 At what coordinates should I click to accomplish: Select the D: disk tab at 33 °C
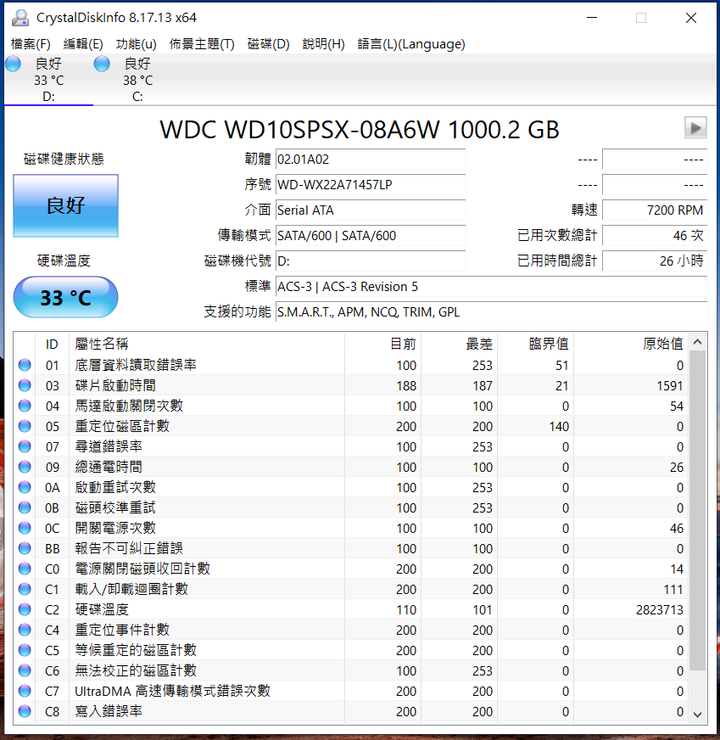49,80
